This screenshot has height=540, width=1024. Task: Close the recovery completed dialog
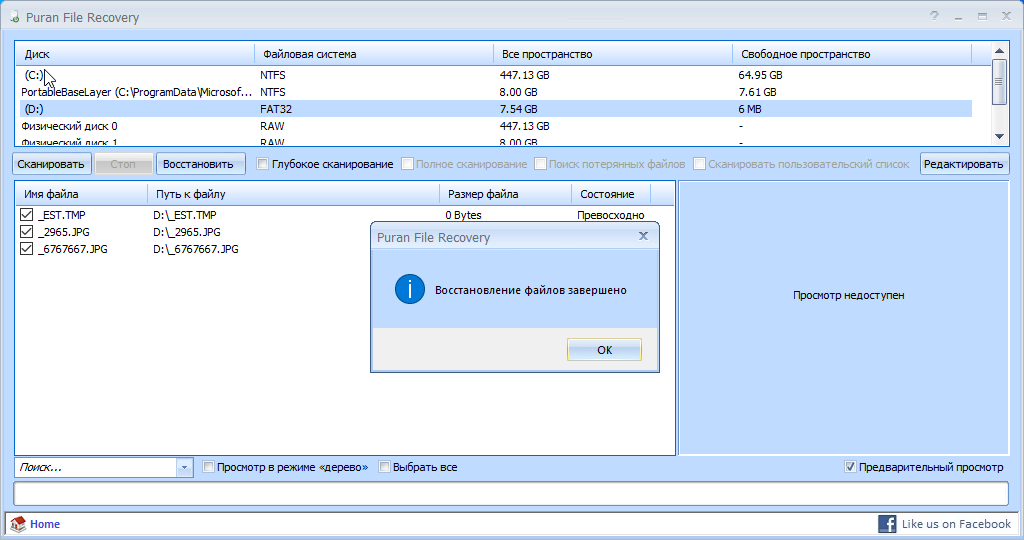coord(643,236)
